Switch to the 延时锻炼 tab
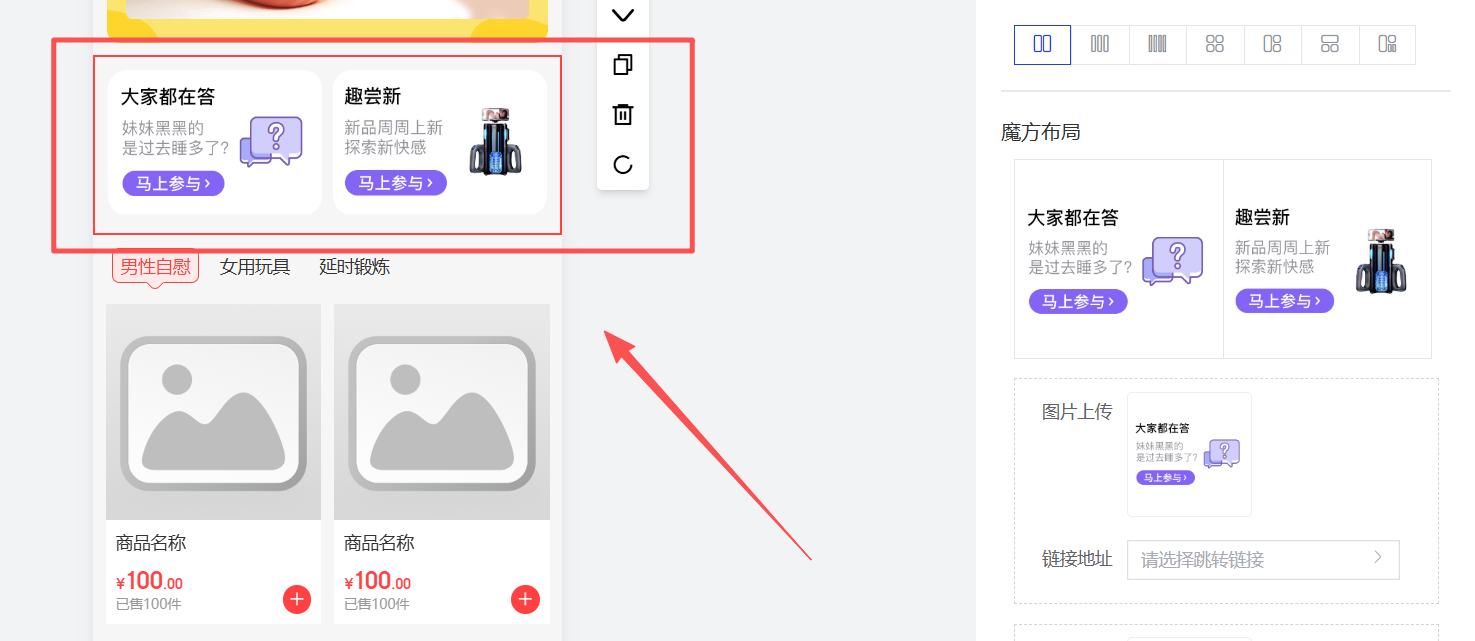The image size is (1475, 641). (x=354, y=267)
